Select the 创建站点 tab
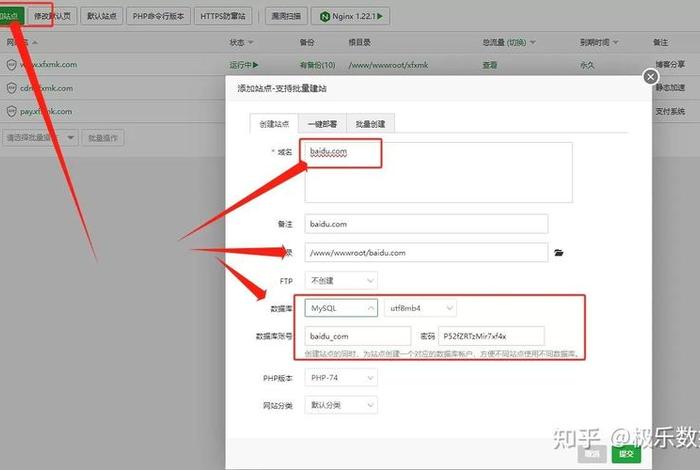 tap(274, 124)
